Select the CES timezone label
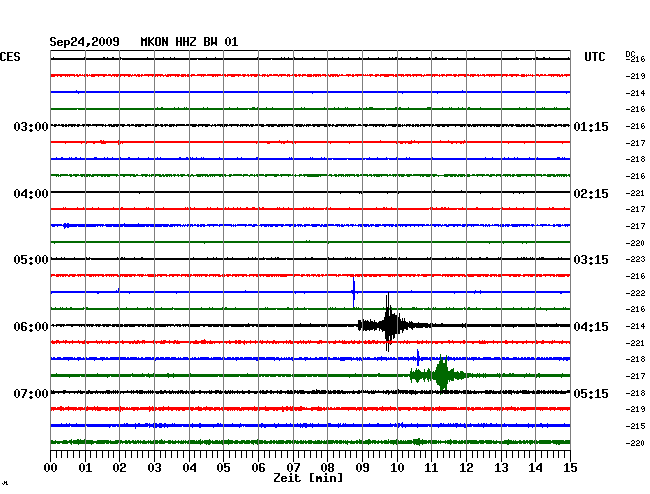The width and height of the screenshot is (650, 494). [10, 57]
